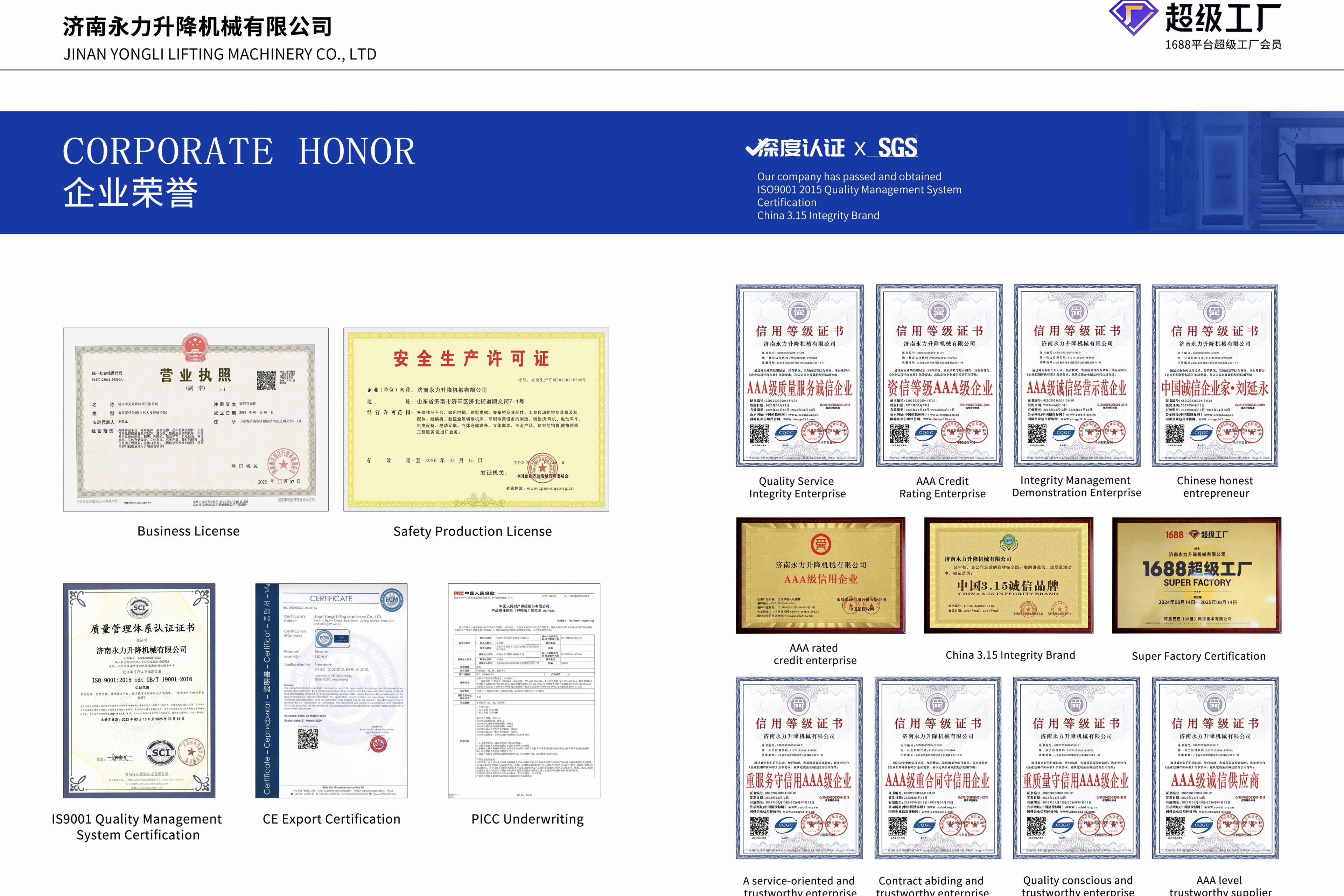1344x896 pixels.
Task: Select the ISO9001 quality management certificate
Action: coord(139,690)
